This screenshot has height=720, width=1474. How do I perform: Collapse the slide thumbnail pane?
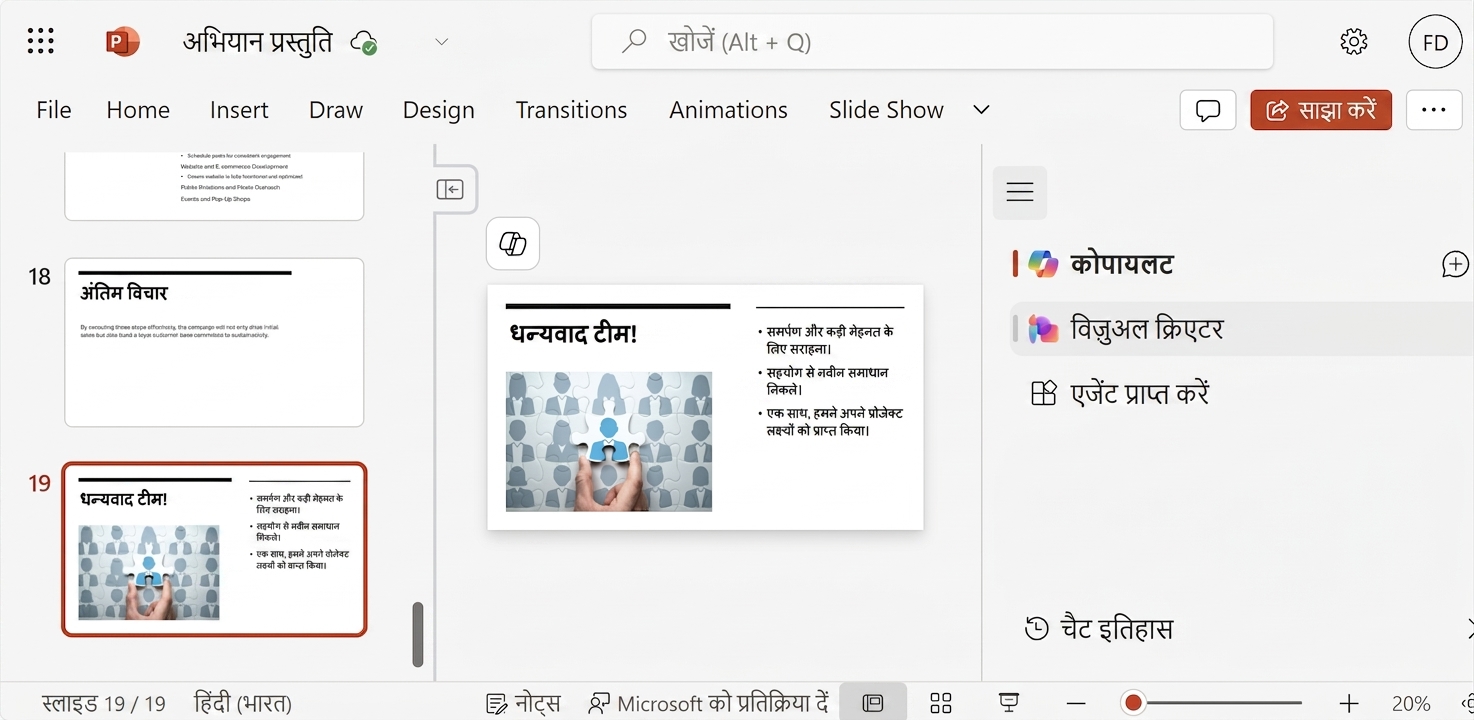point(450,189)
